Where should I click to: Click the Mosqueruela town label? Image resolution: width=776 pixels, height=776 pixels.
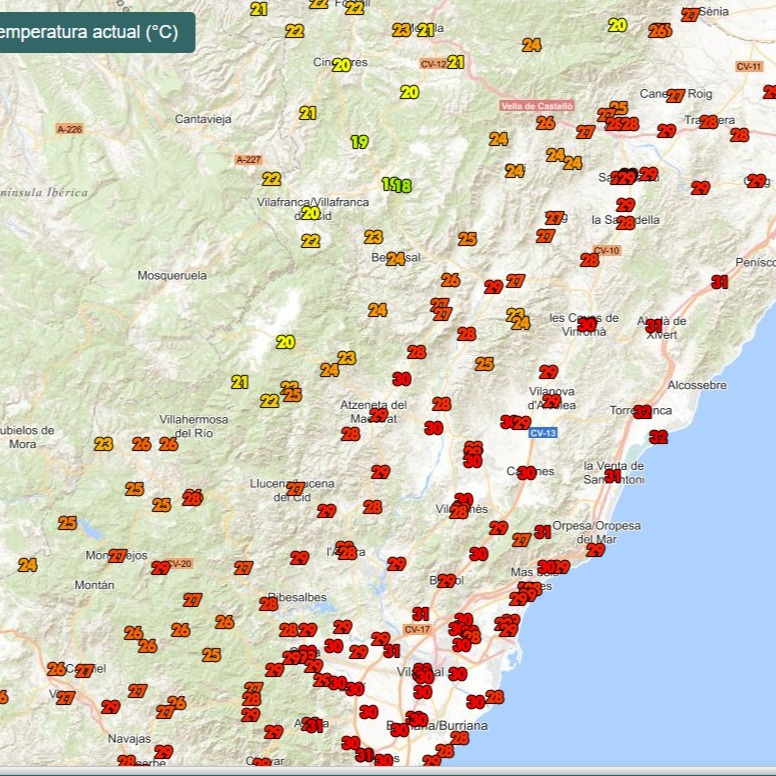pyautogui.click(x=172, y=276)
